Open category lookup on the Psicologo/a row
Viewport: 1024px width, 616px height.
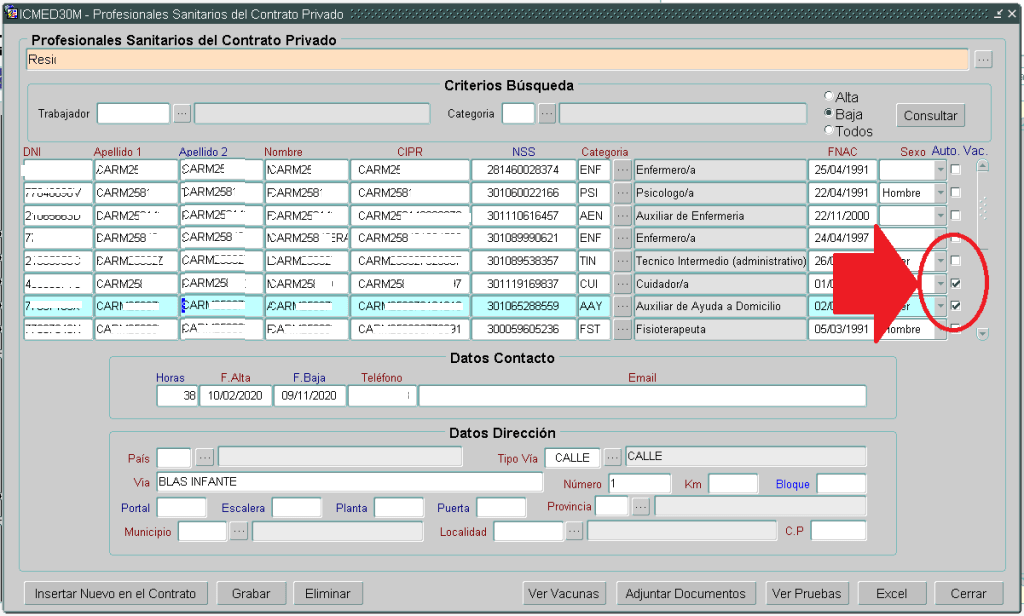(x=622, y=193)
